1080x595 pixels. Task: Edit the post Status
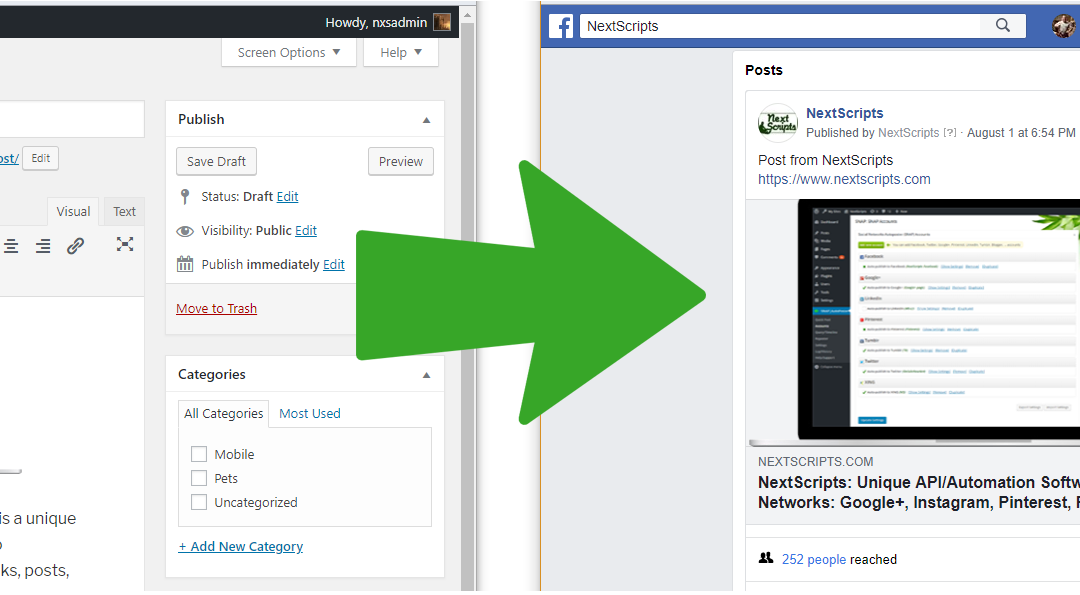click(287, 196)
